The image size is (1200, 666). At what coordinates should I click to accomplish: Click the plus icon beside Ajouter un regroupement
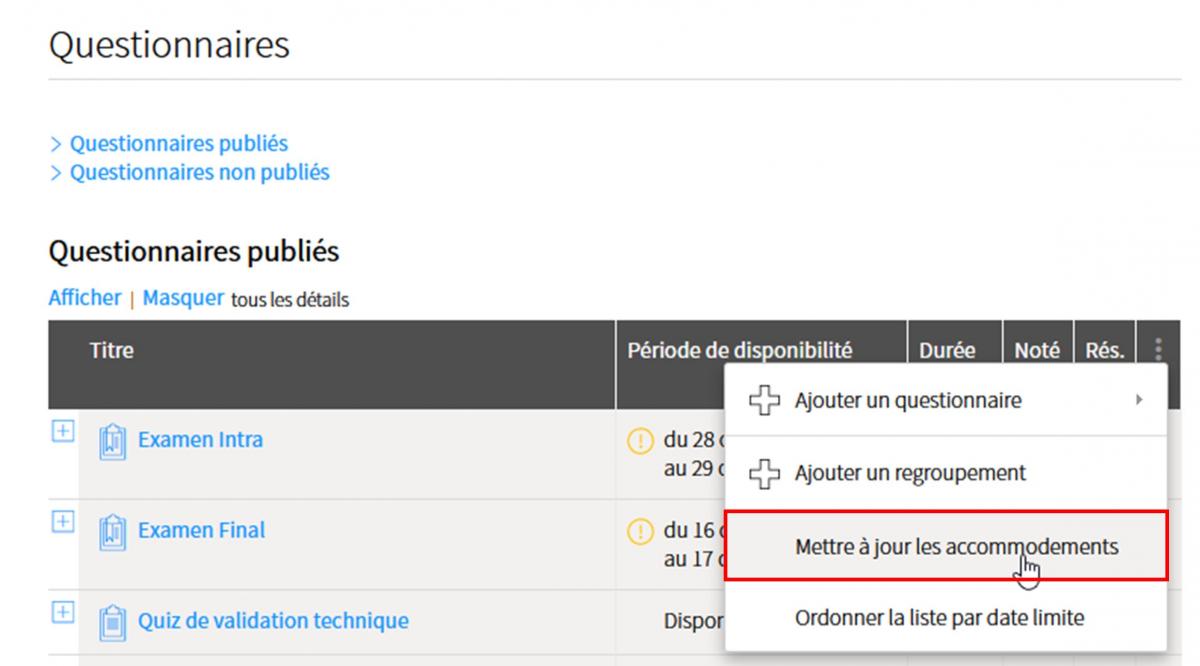coord(765,473)
